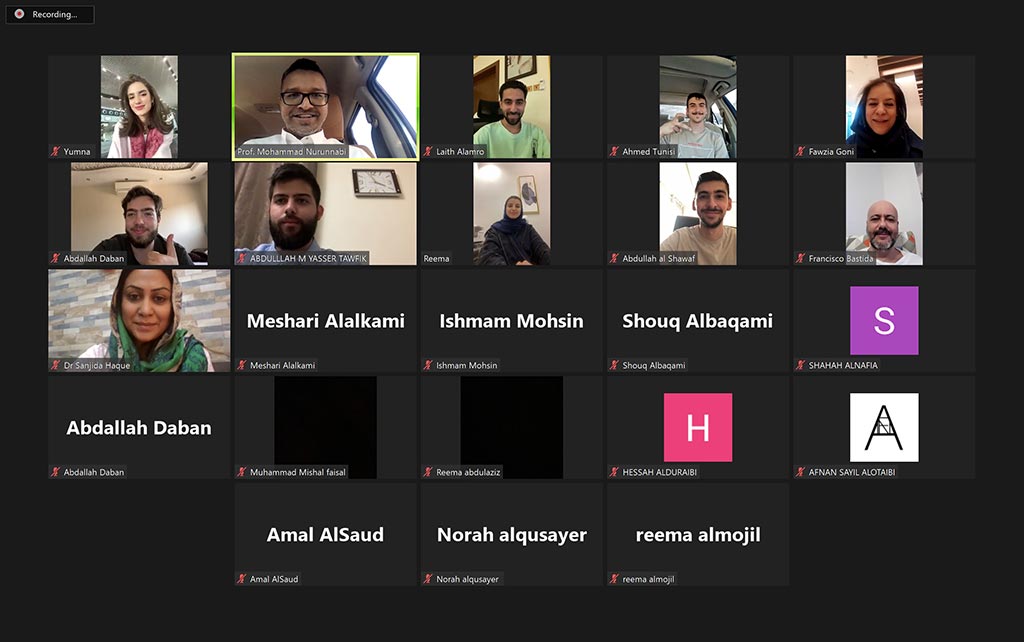Click muted mic icon next to Fawzia Goni
Image resolution: width=1024 pixels, height=642 pixels.
tap(801, 152)
